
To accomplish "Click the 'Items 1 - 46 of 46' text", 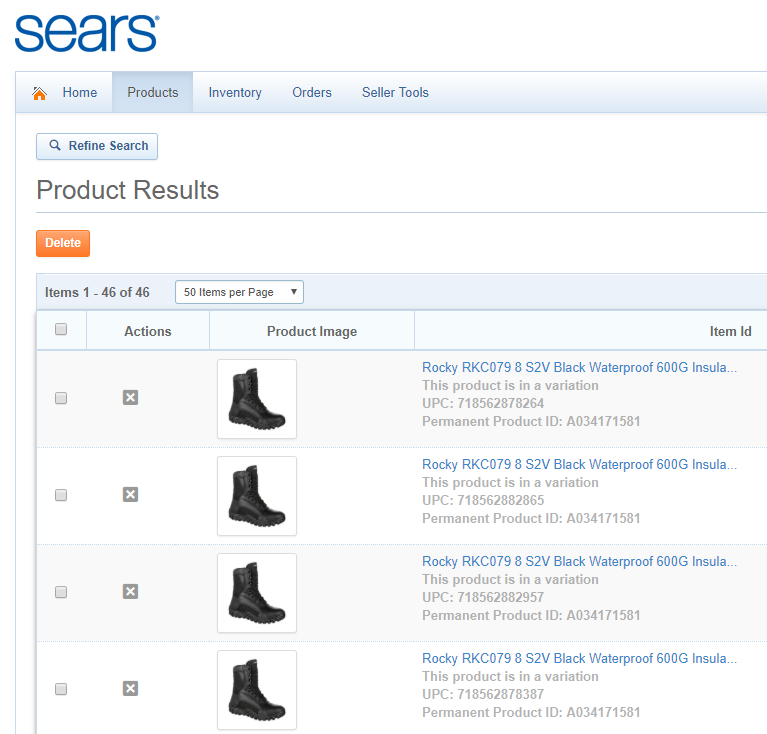I will 97,292.
